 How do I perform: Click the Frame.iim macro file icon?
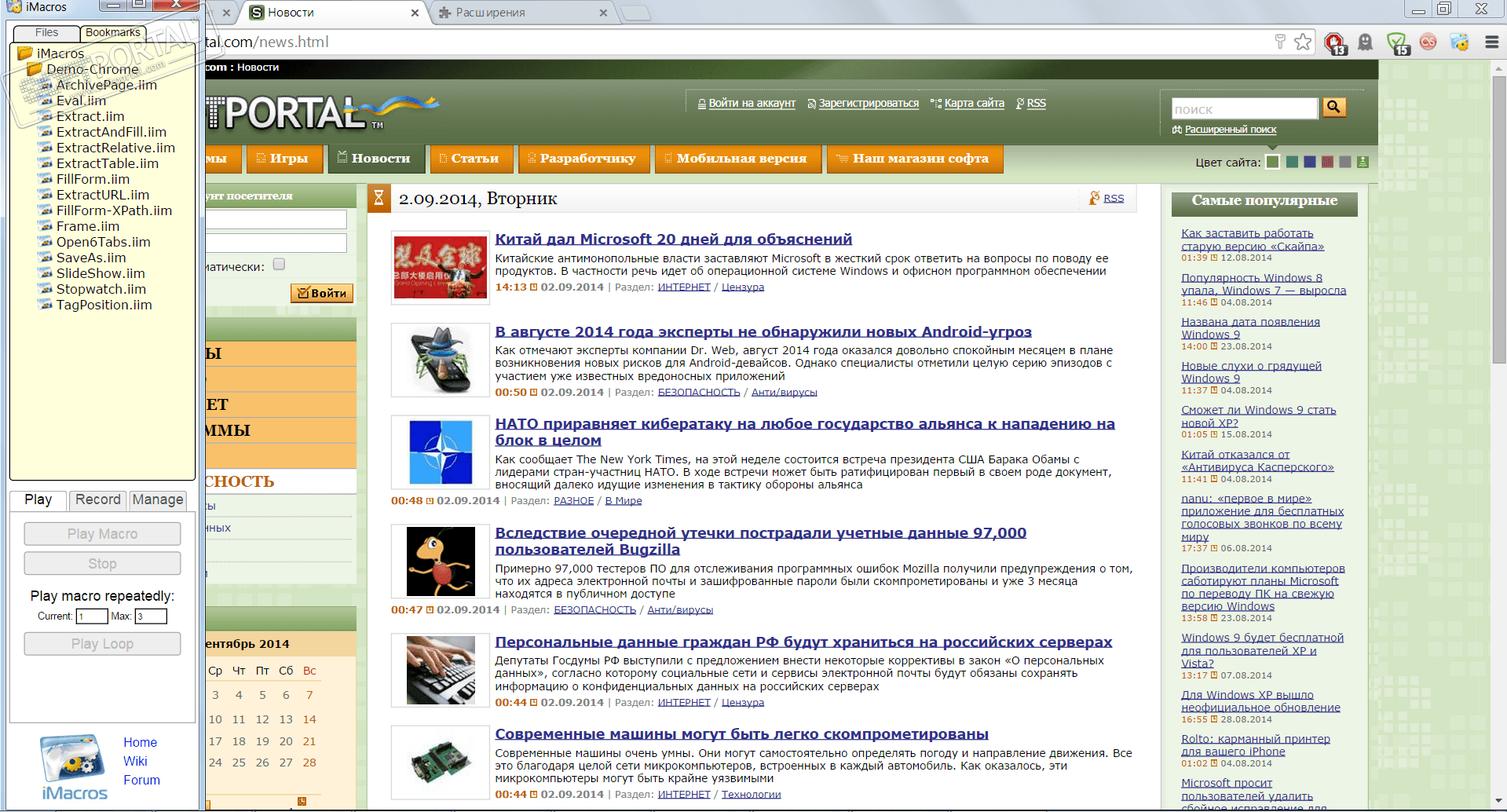tap(46, 226)
